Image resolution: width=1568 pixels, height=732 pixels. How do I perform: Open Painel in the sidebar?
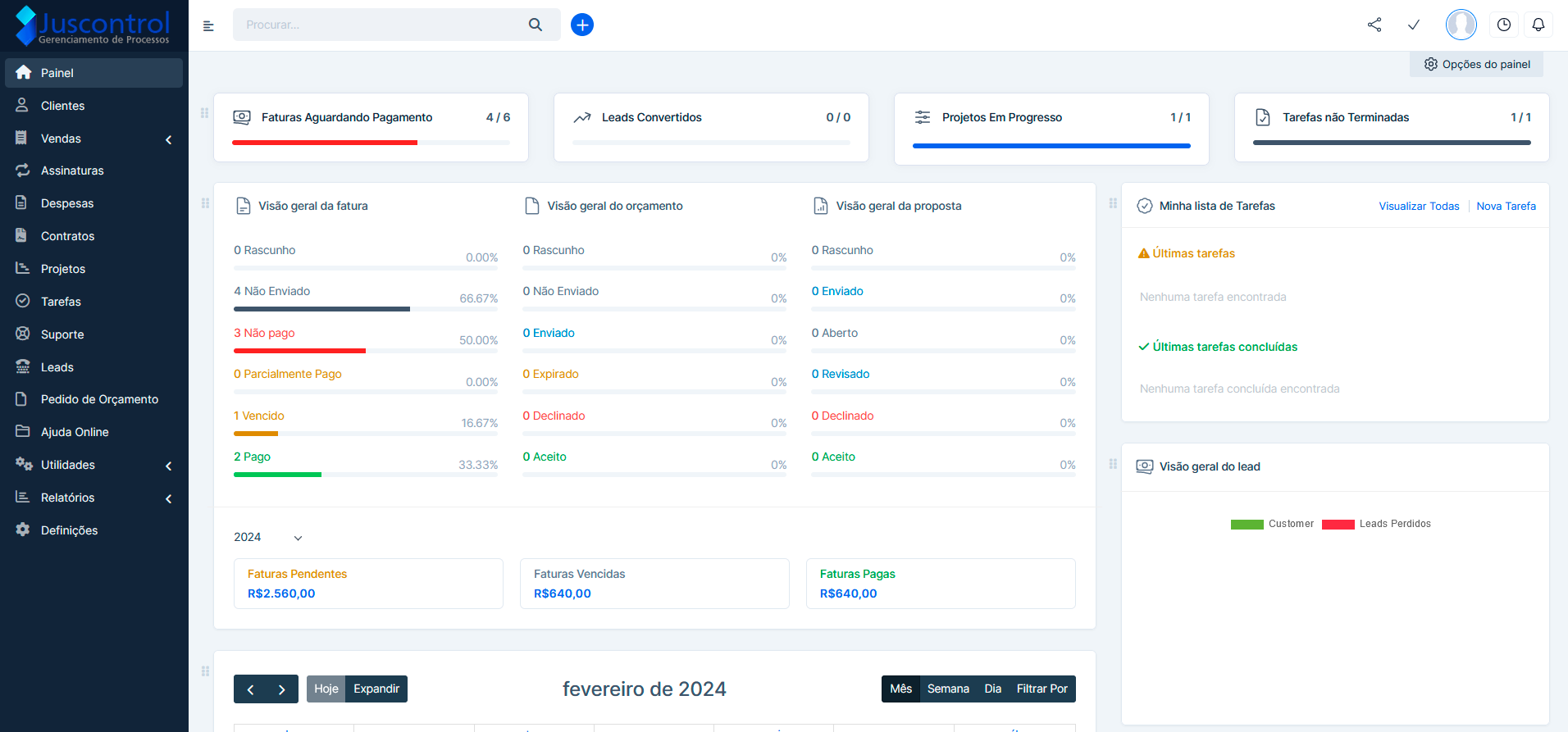pos(94,73)
